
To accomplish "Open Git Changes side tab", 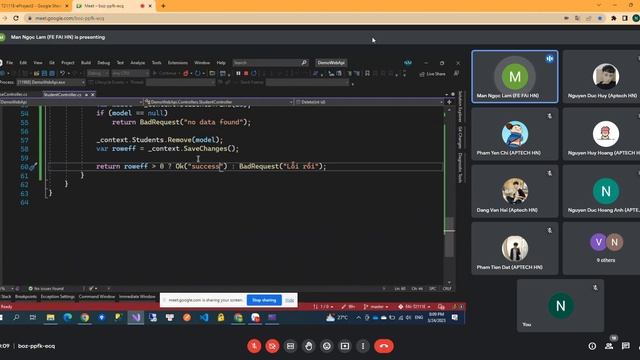I will [460, 138].
